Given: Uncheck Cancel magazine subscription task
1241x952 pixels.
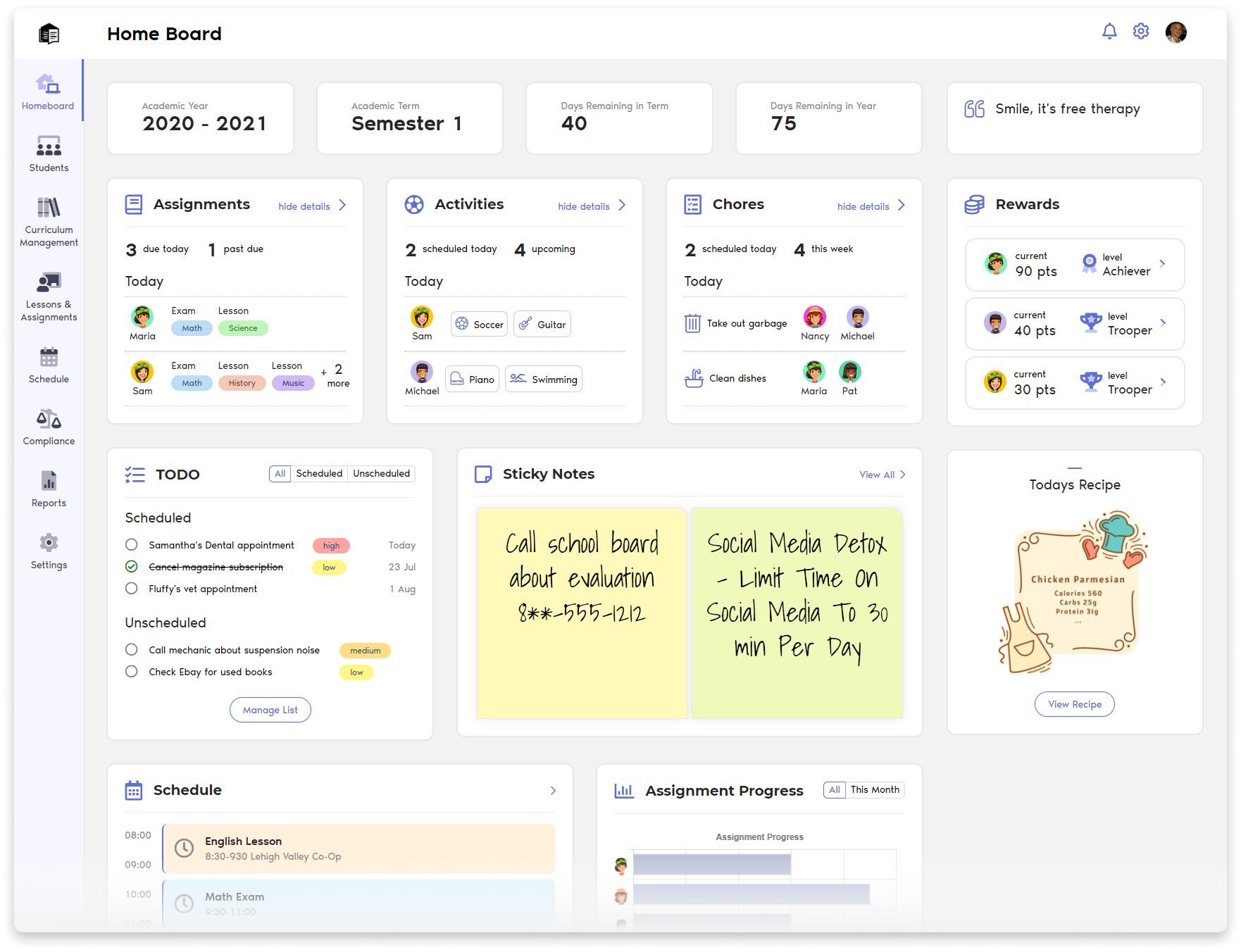Looking at the screenshot, I should coord(132,567).
